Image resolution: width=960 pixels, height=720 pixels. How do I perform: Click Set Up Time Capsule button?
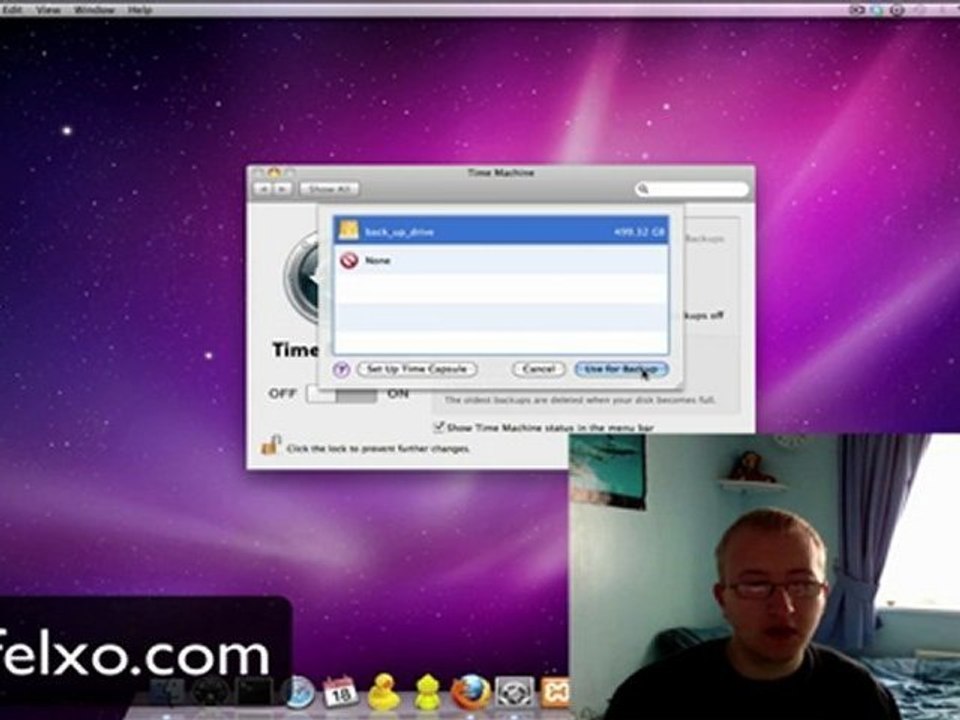point(417,369)
